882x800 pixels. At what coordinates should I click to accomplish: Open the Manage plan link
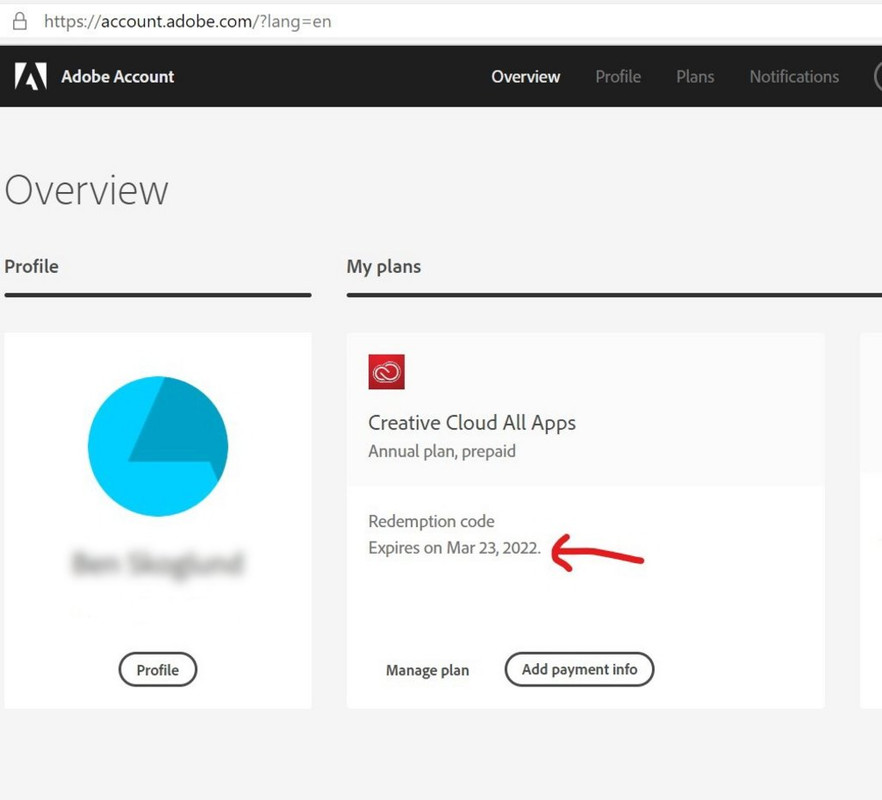point(428,670)
